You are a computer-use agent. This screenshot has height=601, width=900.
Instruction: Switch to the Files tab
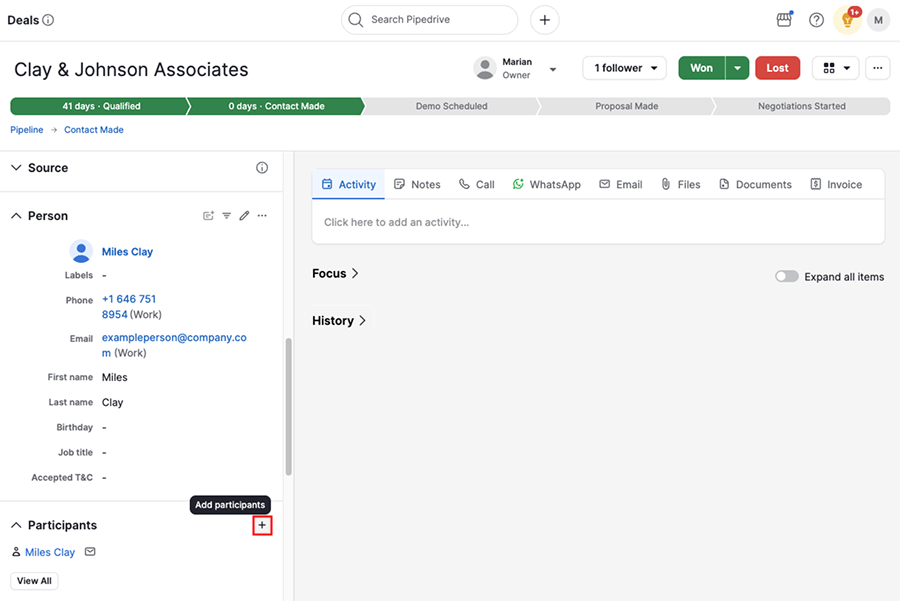(681, 184)
